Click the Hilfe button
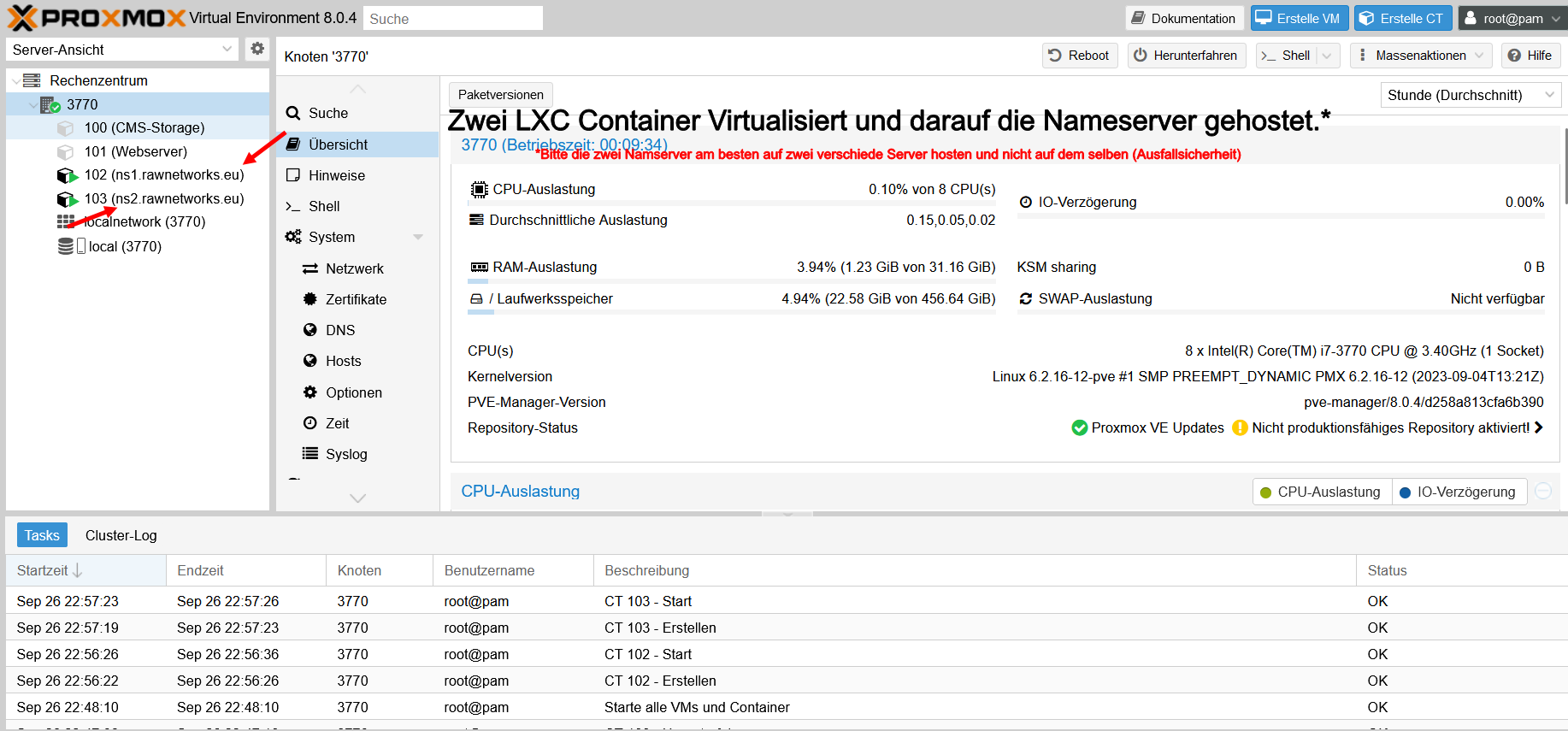1568x731 pixels. click(1530, 56)
